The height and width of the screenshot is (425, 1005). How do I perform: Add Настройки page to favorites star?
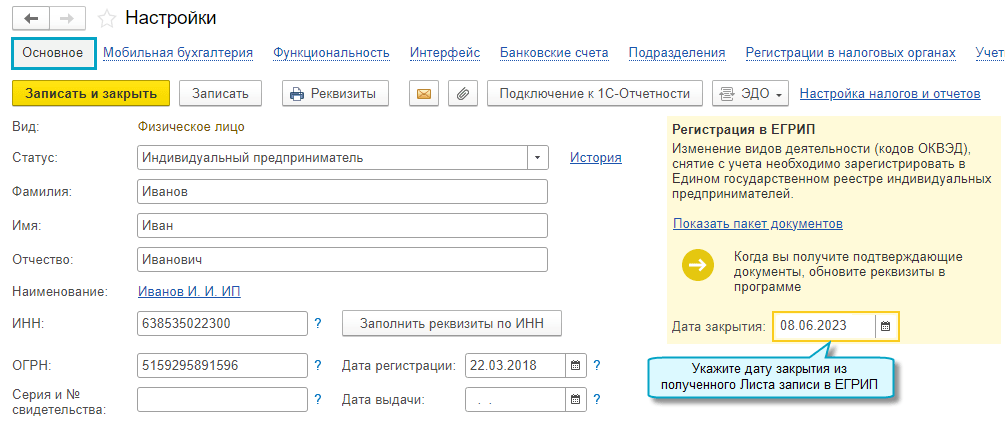[x=106, y=18]
